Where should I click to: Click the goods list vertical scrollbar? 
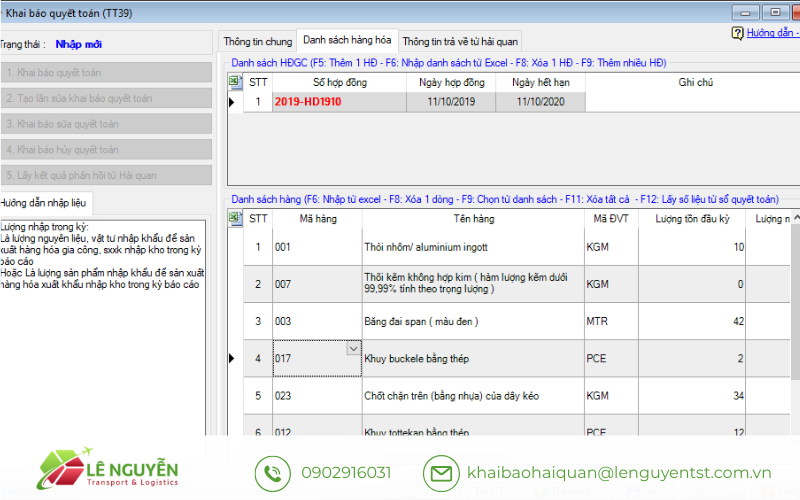coord(795,301)
